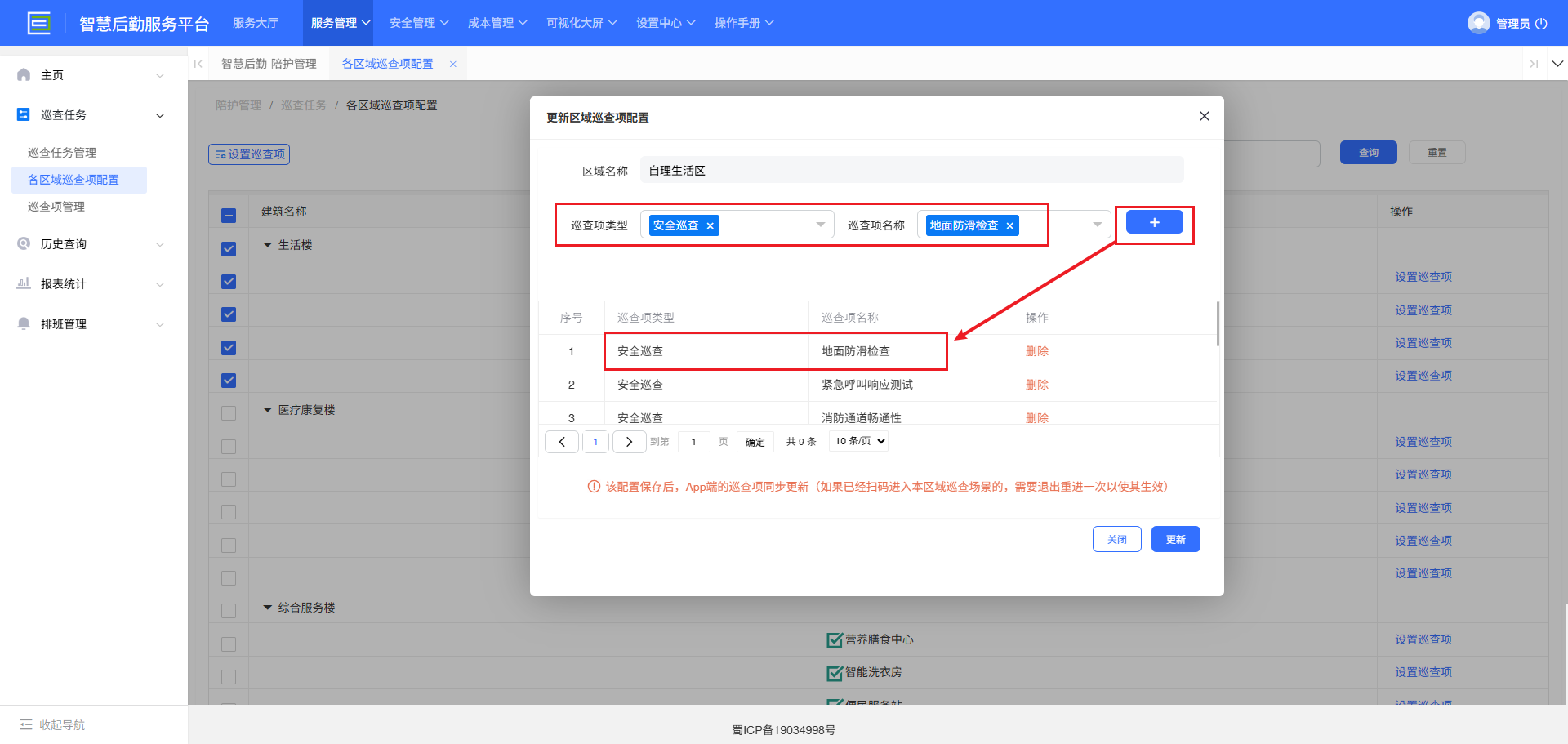This screenshot has width=1568, height=744.
Task: Click the pager page-number input
Action: click(693, 442)
